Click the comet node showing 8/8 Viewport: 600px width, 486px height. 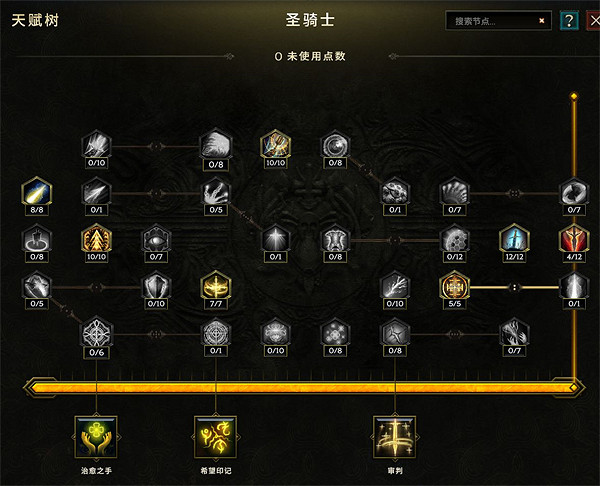coord(37,192)
